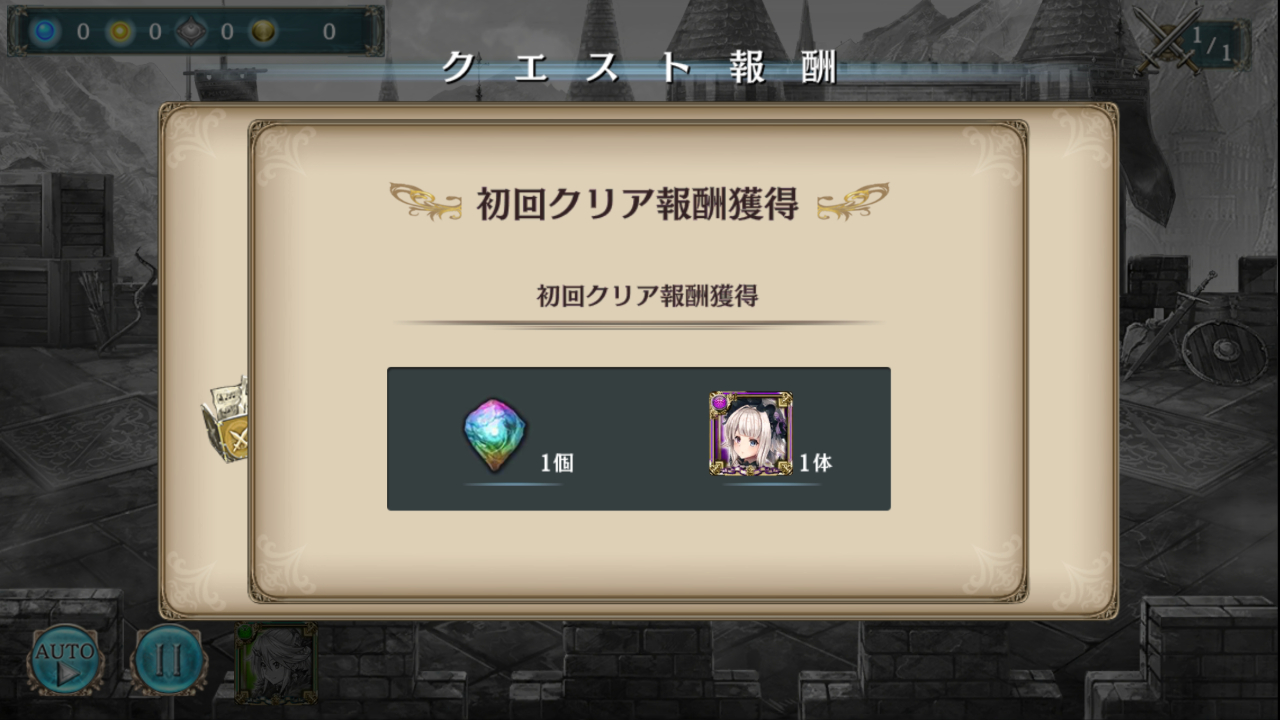Click the large 初回クリア報酬獲得 heading
1280x720 pixels.
coord(637,203)
